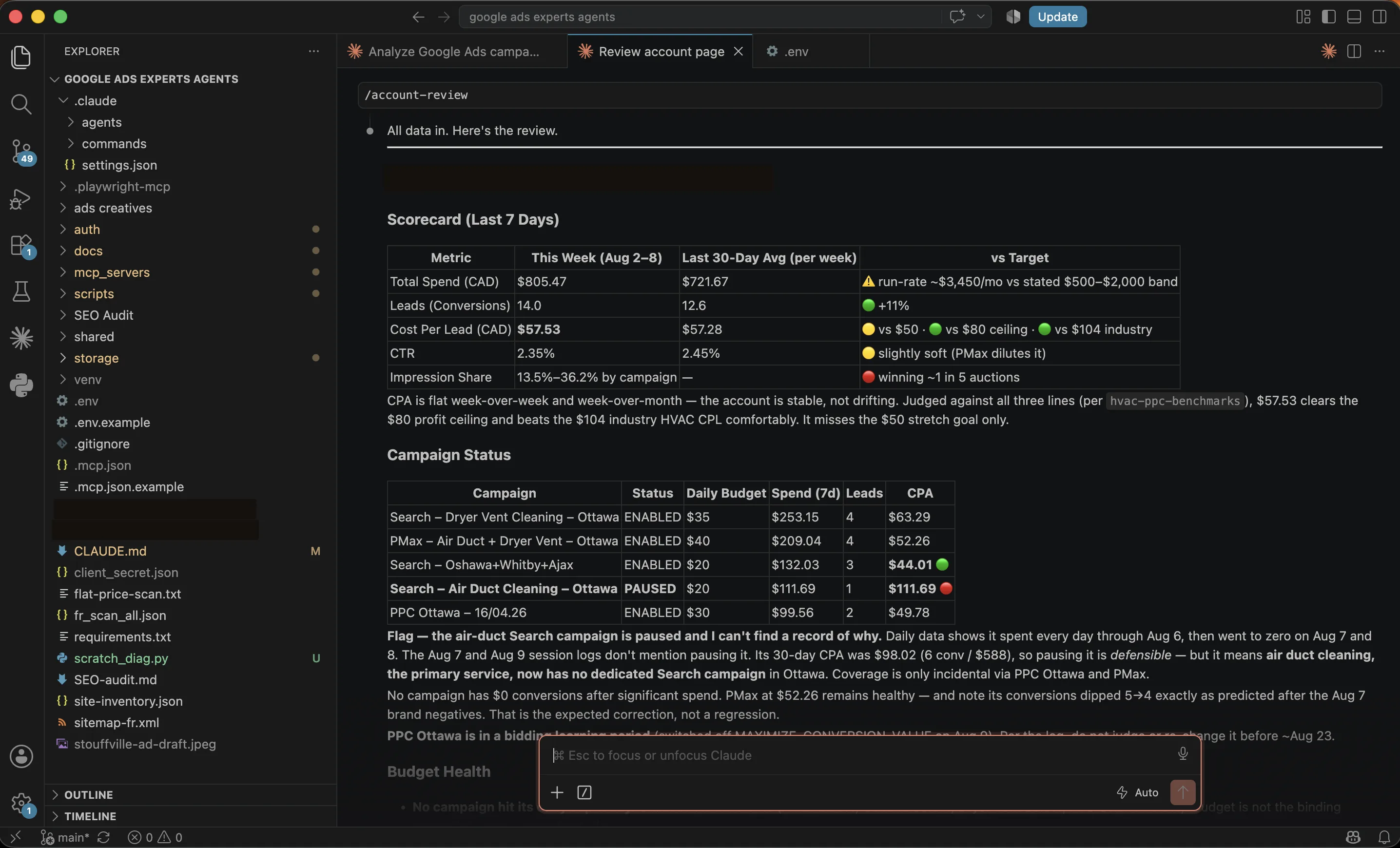Open main* branch in status bar
Image resolution: width=1400 pixels, height=848 pixels.
point(65,837)
